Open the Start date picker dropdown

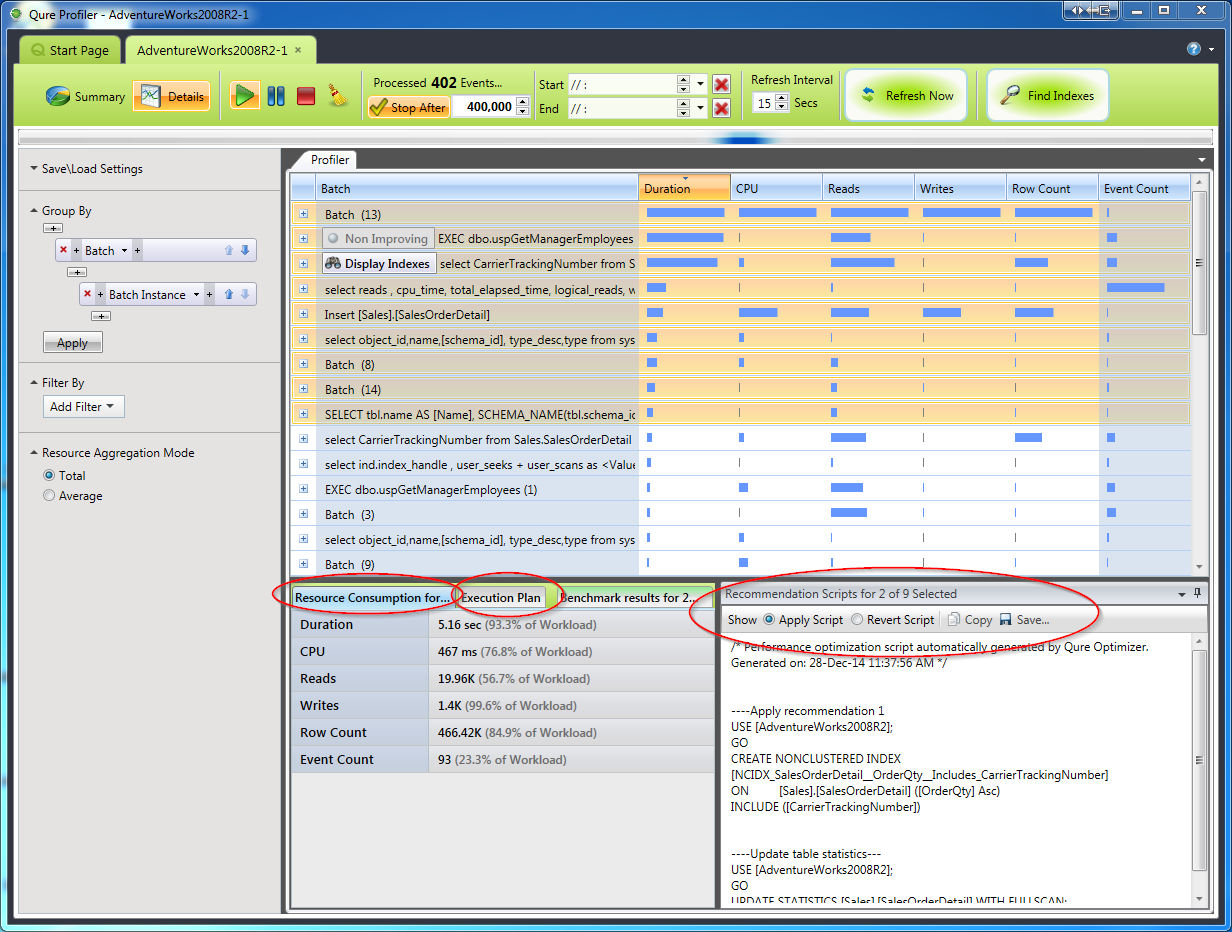(701, 84)
